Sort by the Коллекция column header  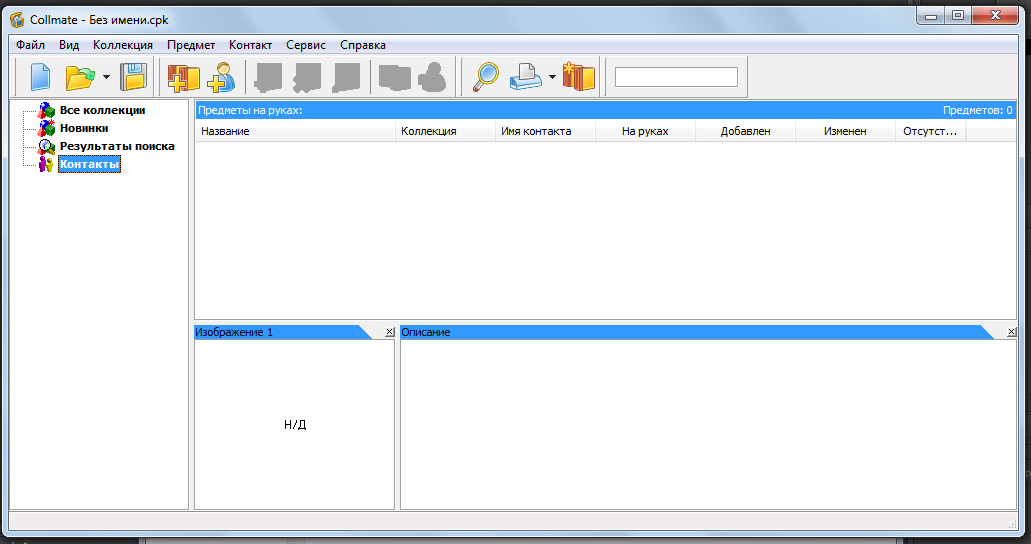(445, 131)
